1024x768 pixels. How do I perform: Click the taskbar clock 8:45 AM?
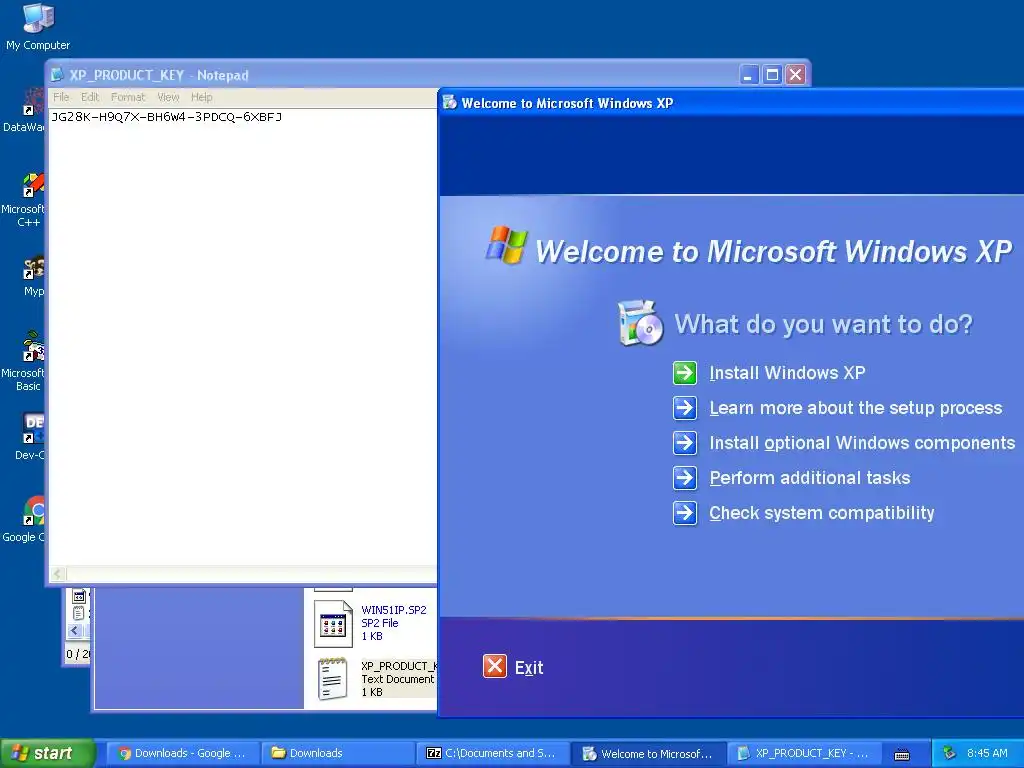[987, 753]
